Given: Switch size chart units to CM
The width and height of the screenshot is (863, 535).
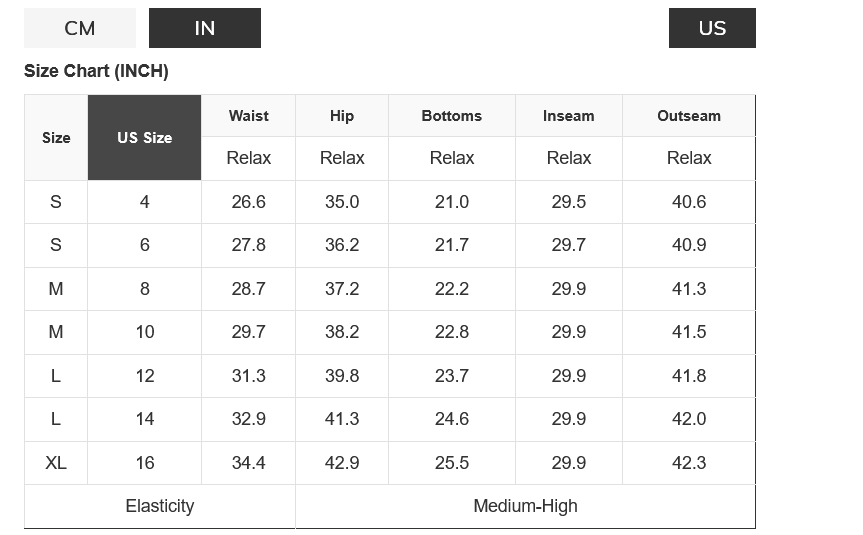Looking at the screenshot, I should (x=80, y=28).
